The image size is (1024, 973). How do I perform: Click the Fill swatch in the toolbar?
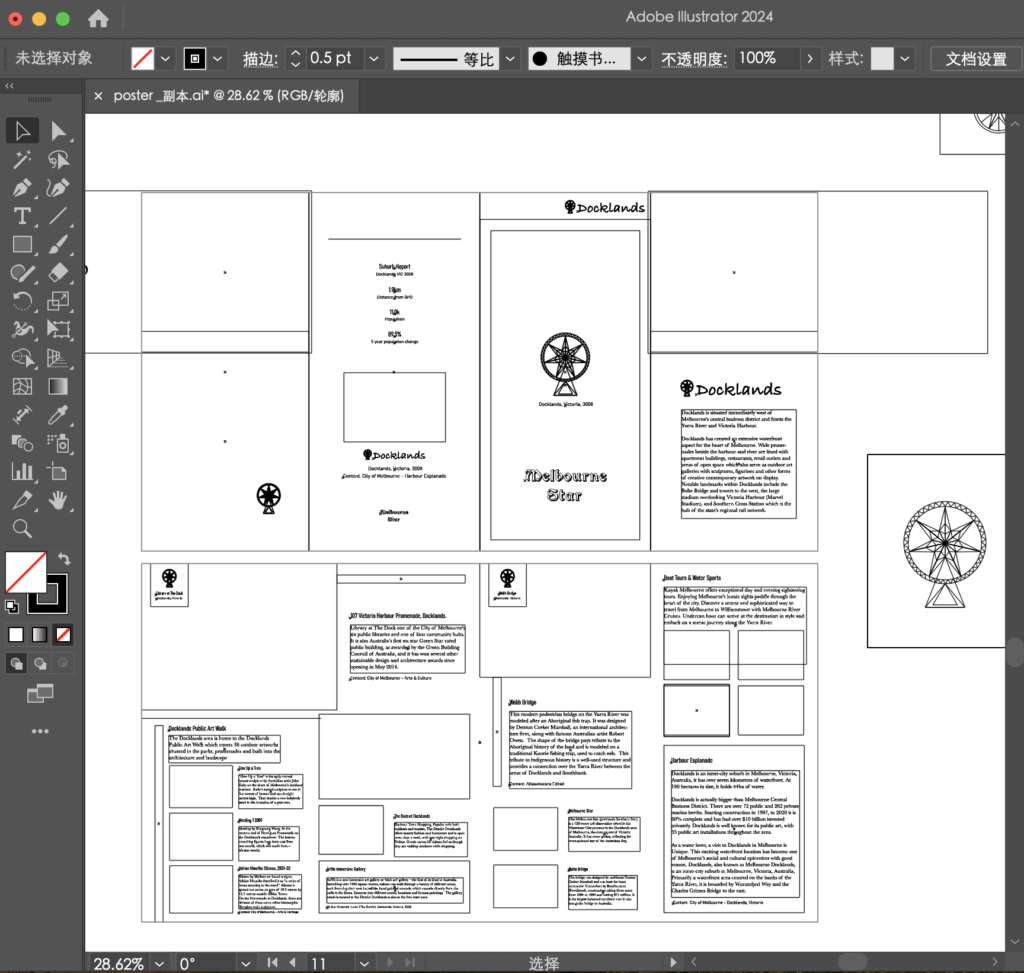pos(25,571)
